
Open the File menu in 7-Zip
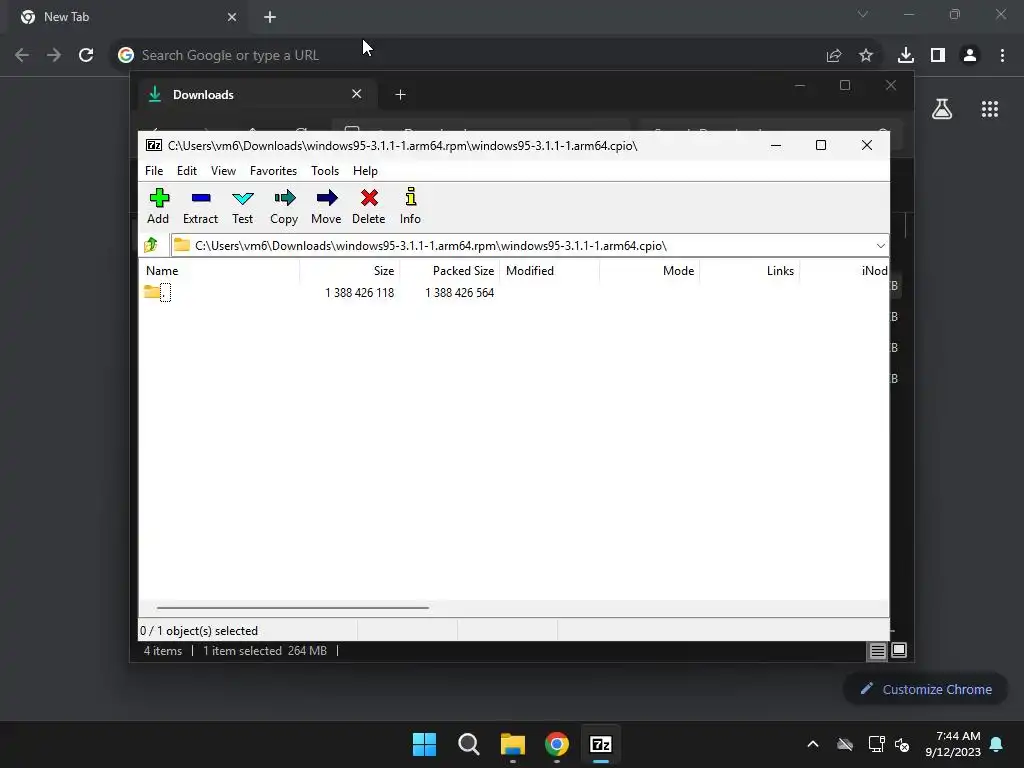click(154, 170)
